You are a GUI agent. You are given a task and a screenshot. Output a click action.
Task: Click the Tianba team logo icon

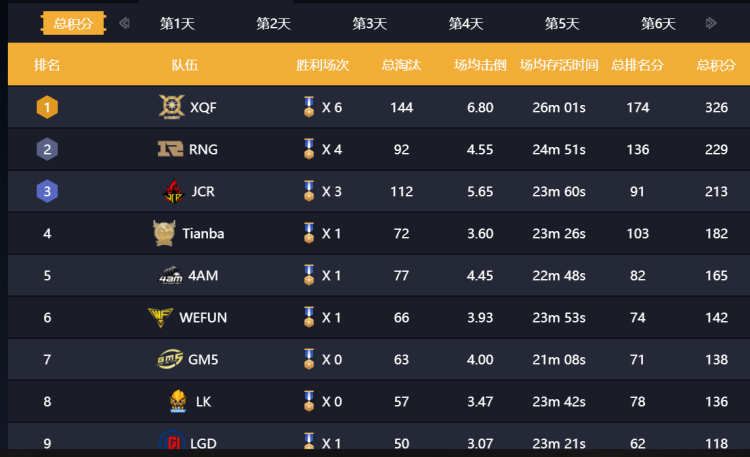[165, 233]
